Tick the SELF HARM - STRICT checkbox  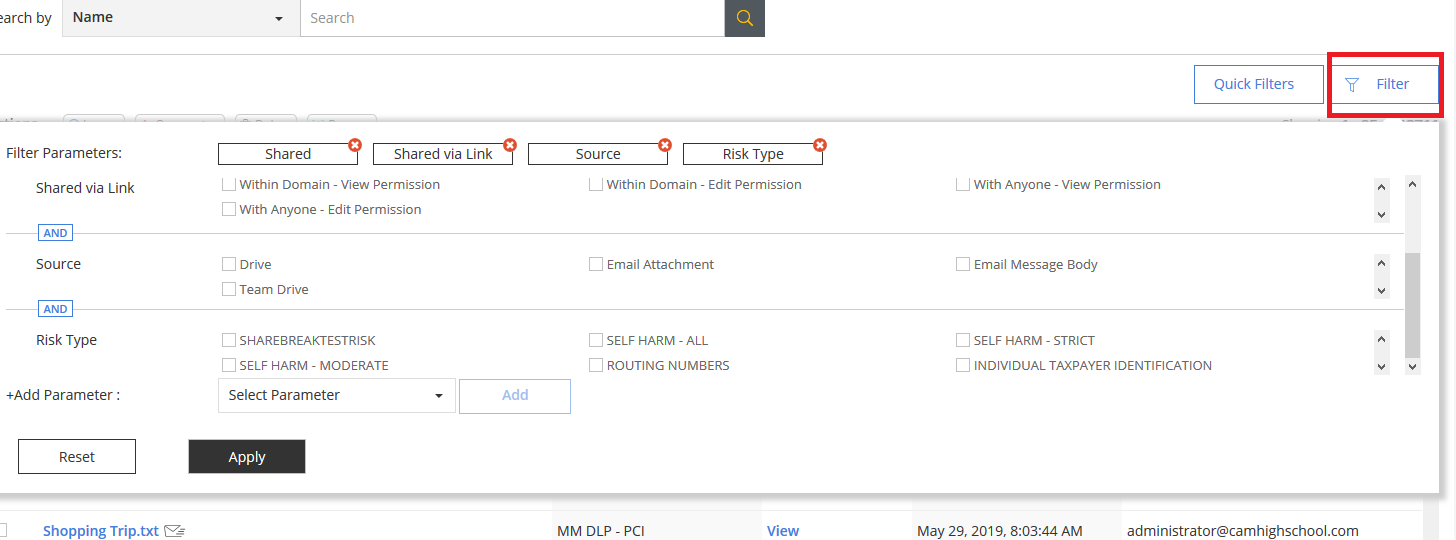pyautogui.click(x=963, y=340)
